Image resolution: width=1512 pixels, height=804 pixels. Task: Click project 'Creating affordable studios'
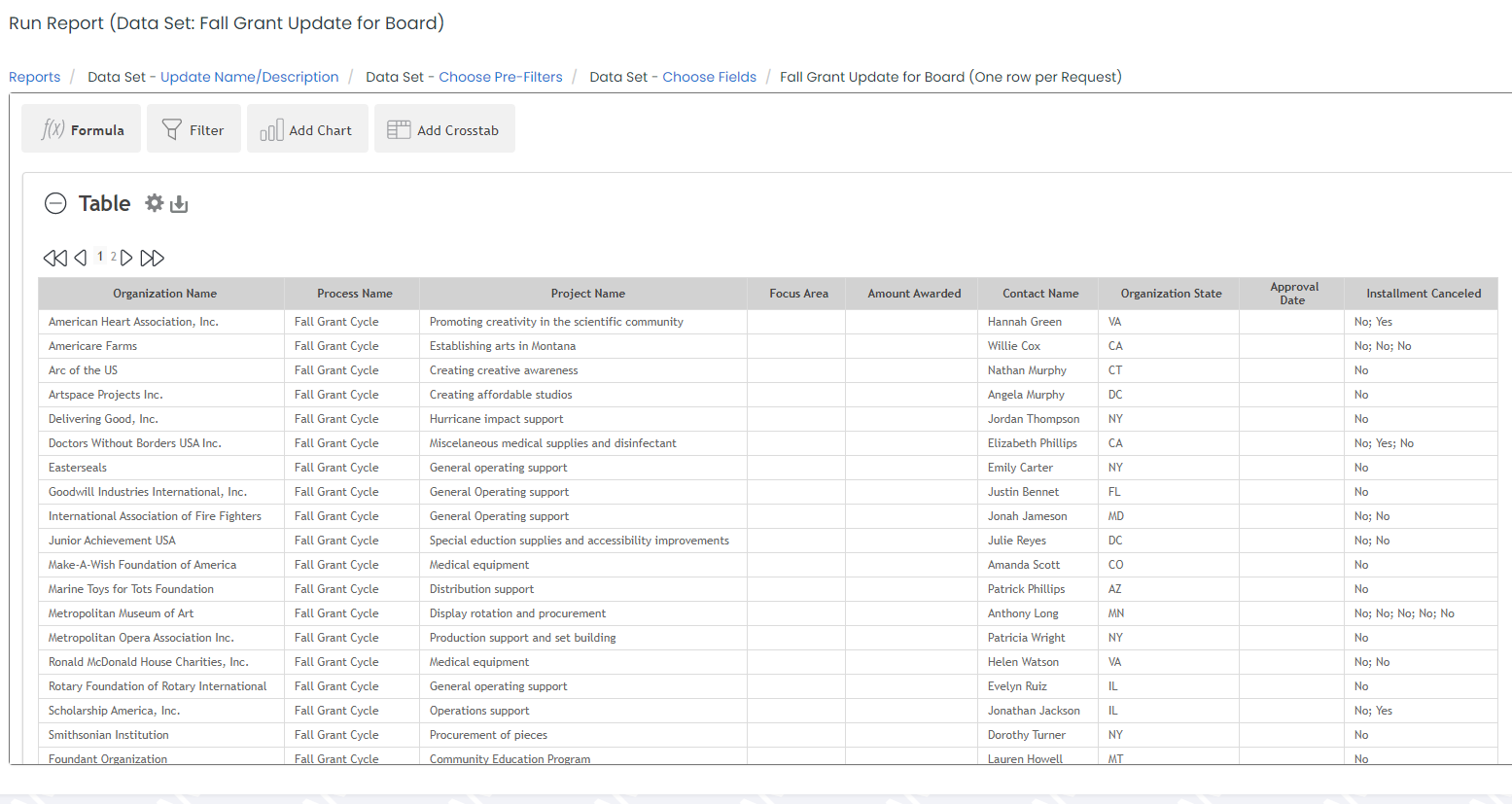tap(501, 395)
